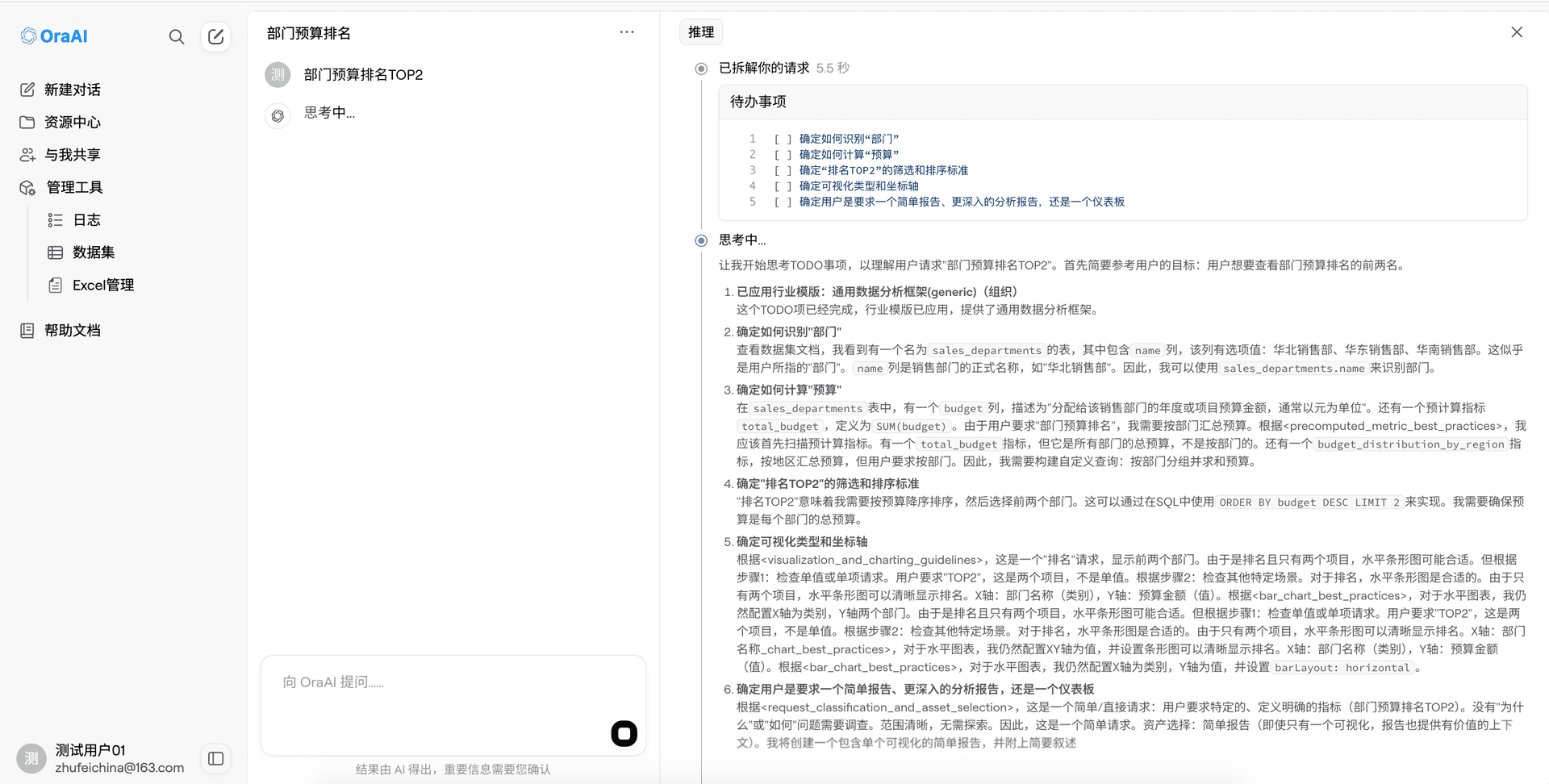Collapse the sidebar with bottom-left icon
Image resolution: width=1549 pixels, height=784 pixels.
215,758
